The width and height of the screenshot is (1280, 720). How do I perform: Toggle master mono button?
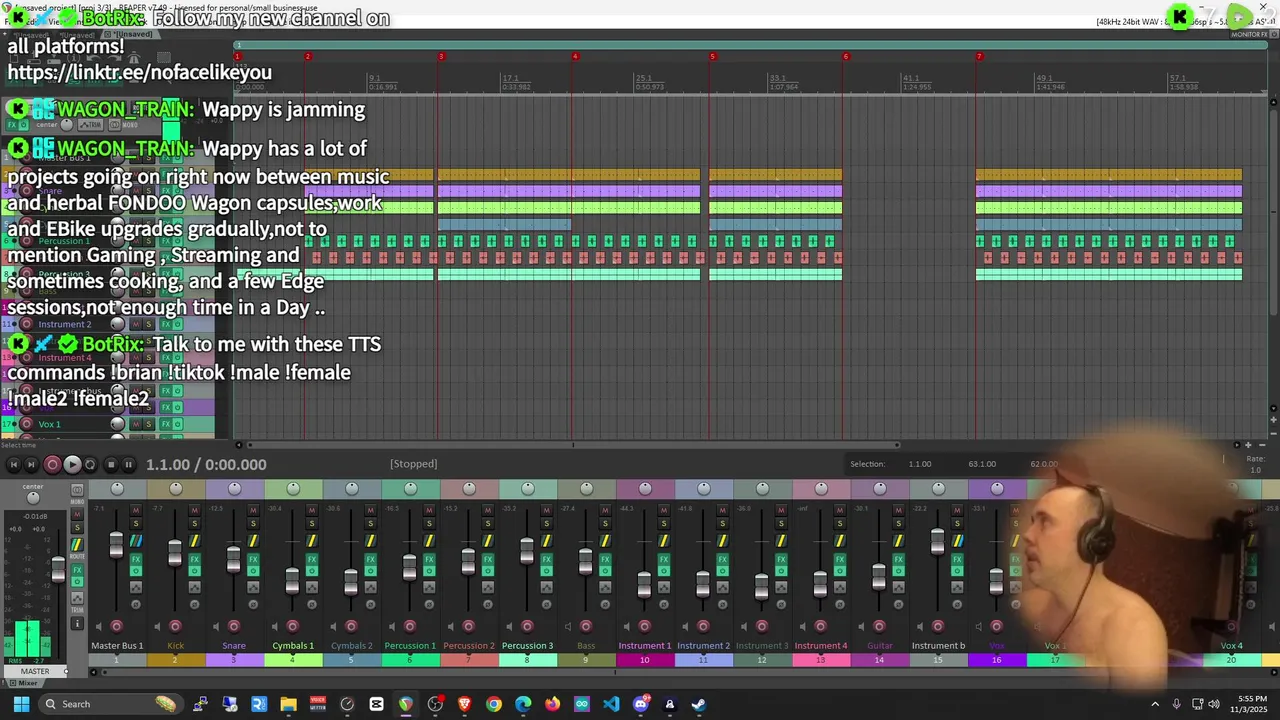[77, 490]
